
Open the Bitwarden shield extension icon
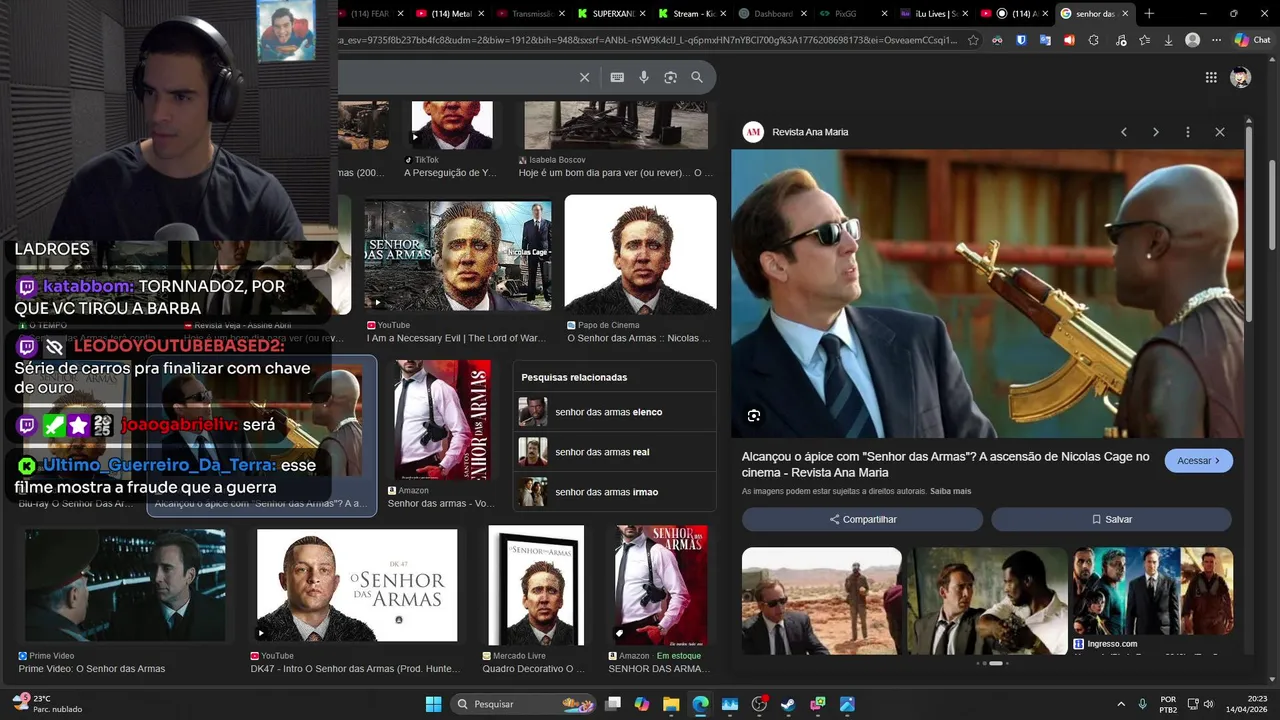1021,40
